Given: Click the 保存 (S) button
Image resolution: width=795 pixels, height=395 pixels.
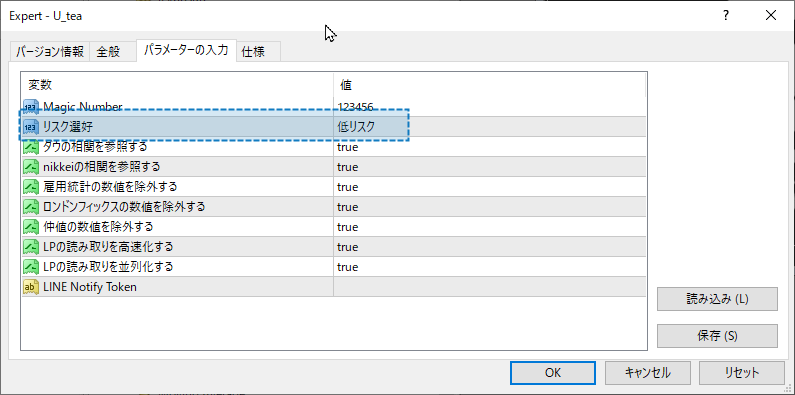Looking at the screenshot, I should tap(717, 336).
